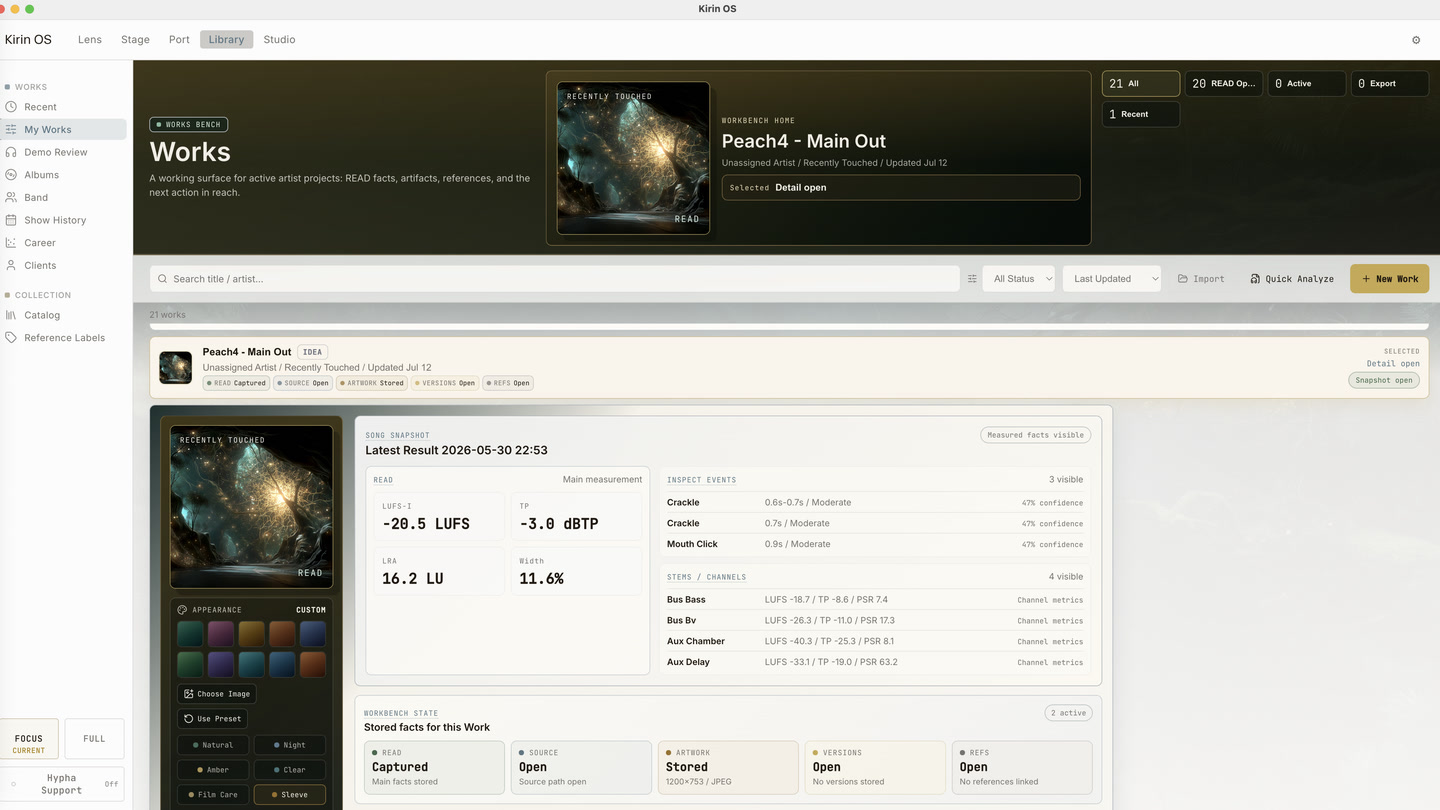Image resolution: width=1440 pixels, height=810 pixels.
Task: Click the Mouth Click inspect event
Action: (875, 544)
